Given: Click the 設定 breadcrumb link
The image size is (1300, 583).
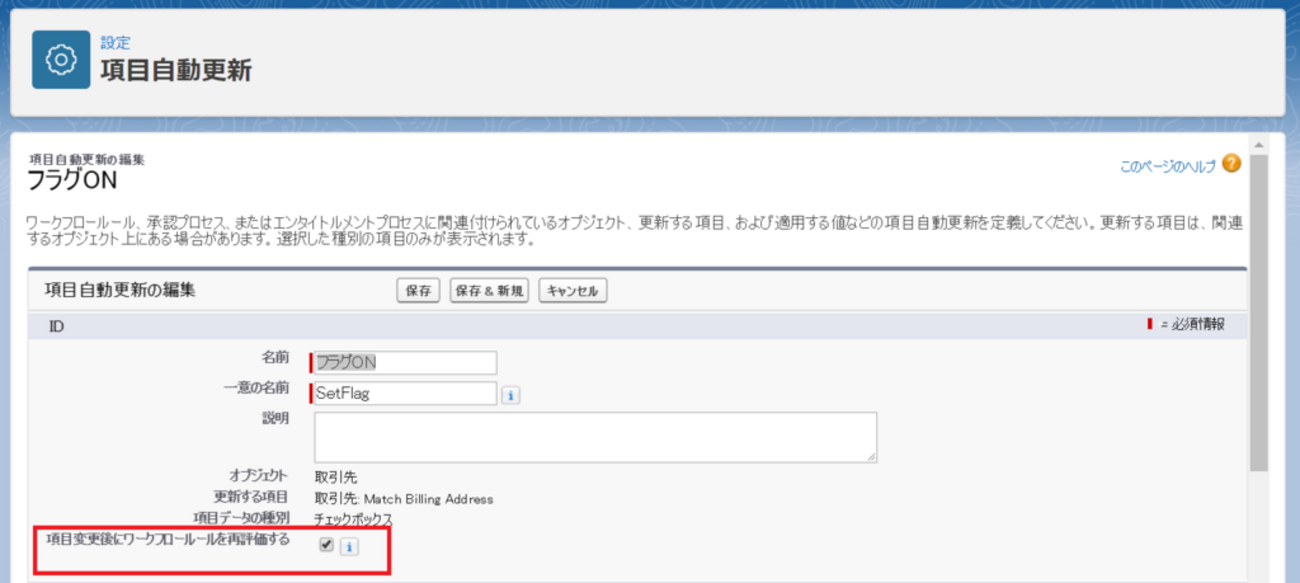Looking at the screenshot, I should point(115,43).
